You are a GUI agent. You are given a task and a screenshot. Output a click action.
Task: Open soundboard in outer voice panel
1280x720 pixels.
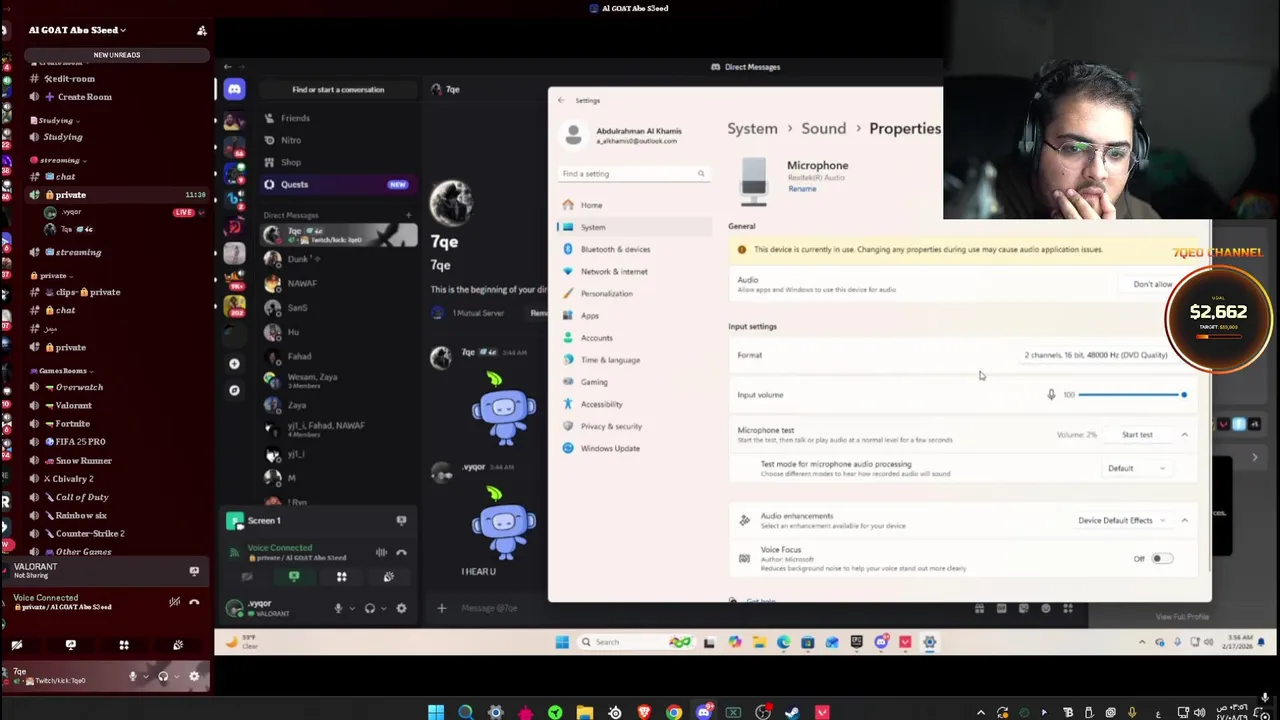pos(178,645)
